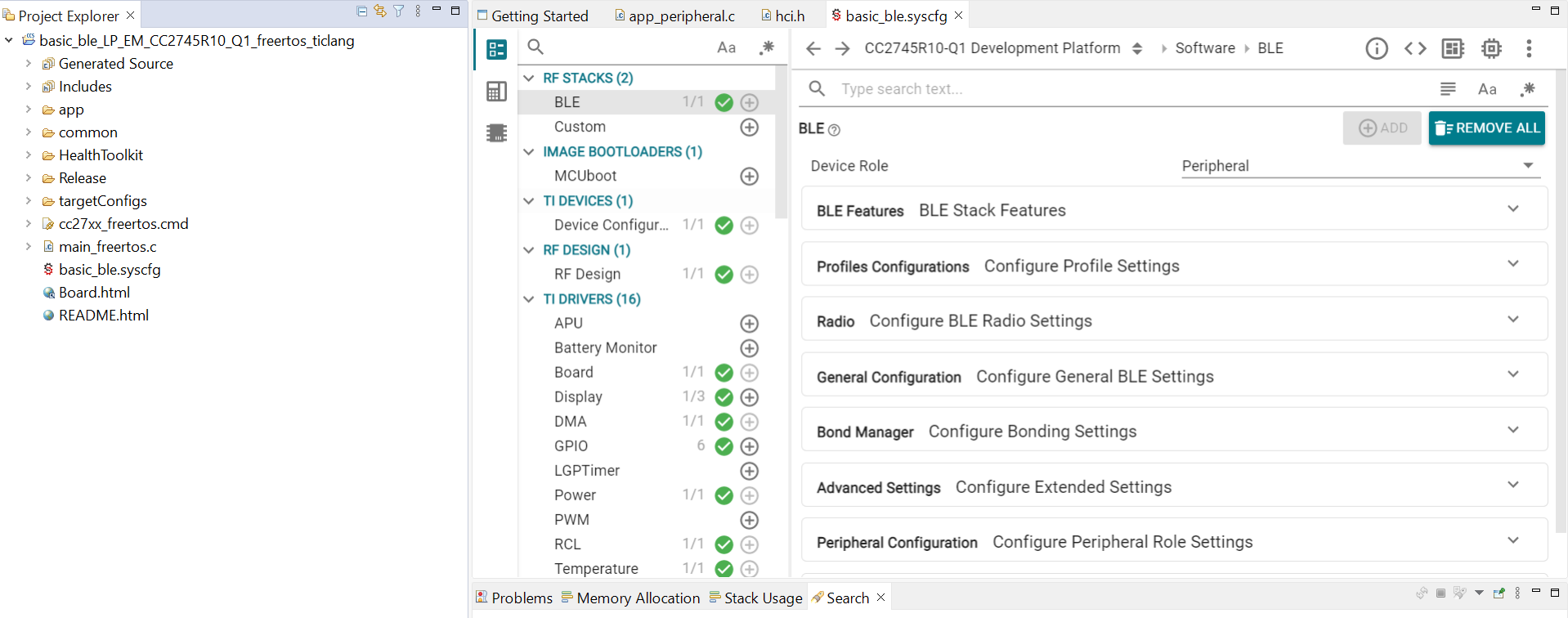
Task: Click the three-dot more options menu
Action: 1529,49
